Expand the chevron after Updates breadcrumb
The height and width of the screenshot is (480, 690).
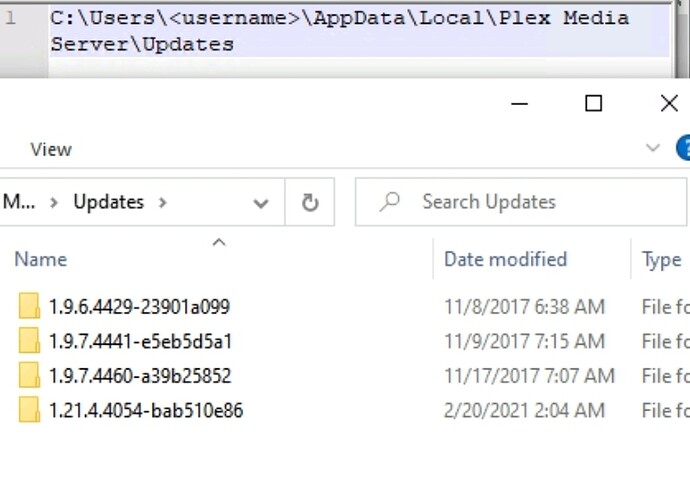tap(162, 203)
